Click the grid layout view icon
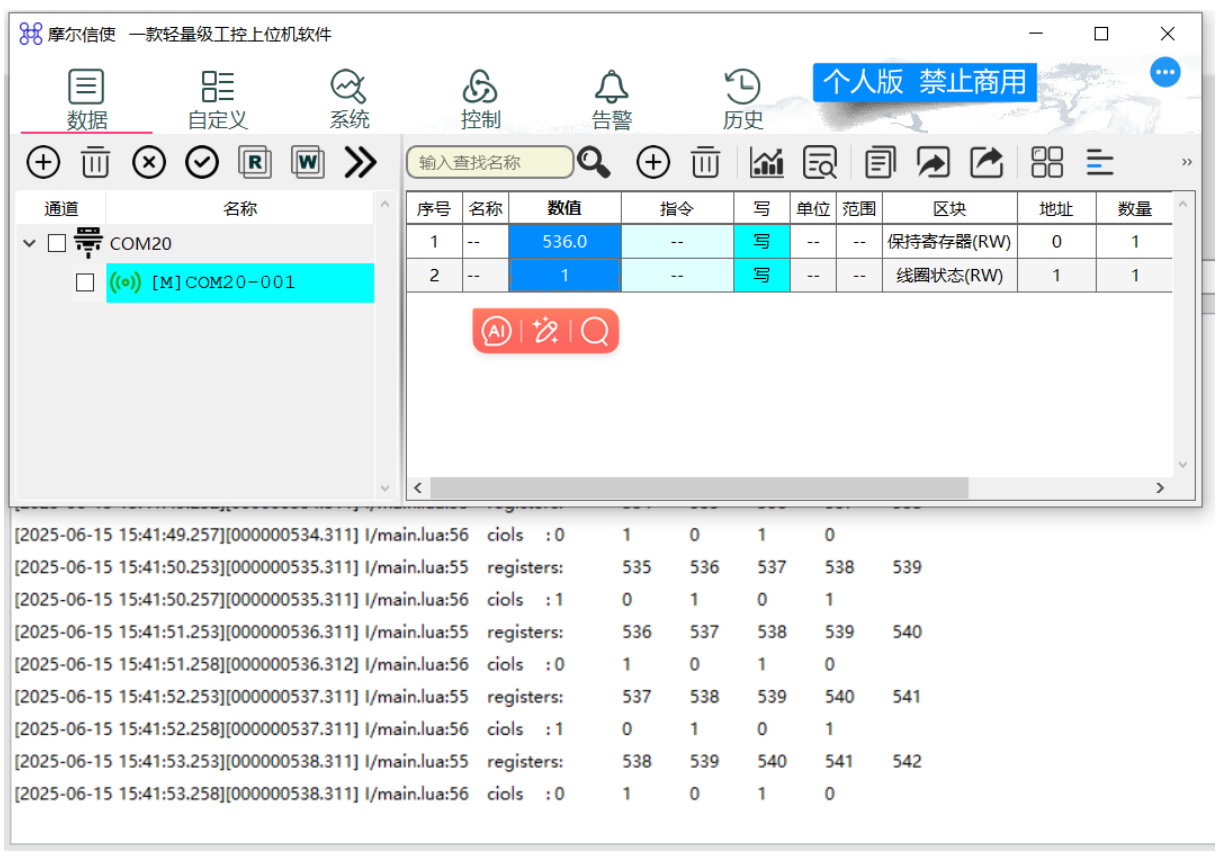The width and height of the screenshot is (1224, 860). click(1047, 162)
